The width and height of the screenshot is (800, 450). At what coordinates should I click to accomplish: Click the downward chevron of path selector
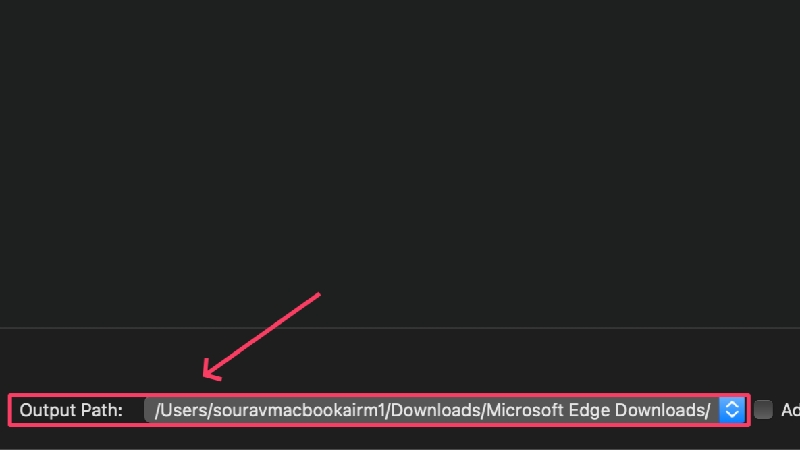[732, 415]
